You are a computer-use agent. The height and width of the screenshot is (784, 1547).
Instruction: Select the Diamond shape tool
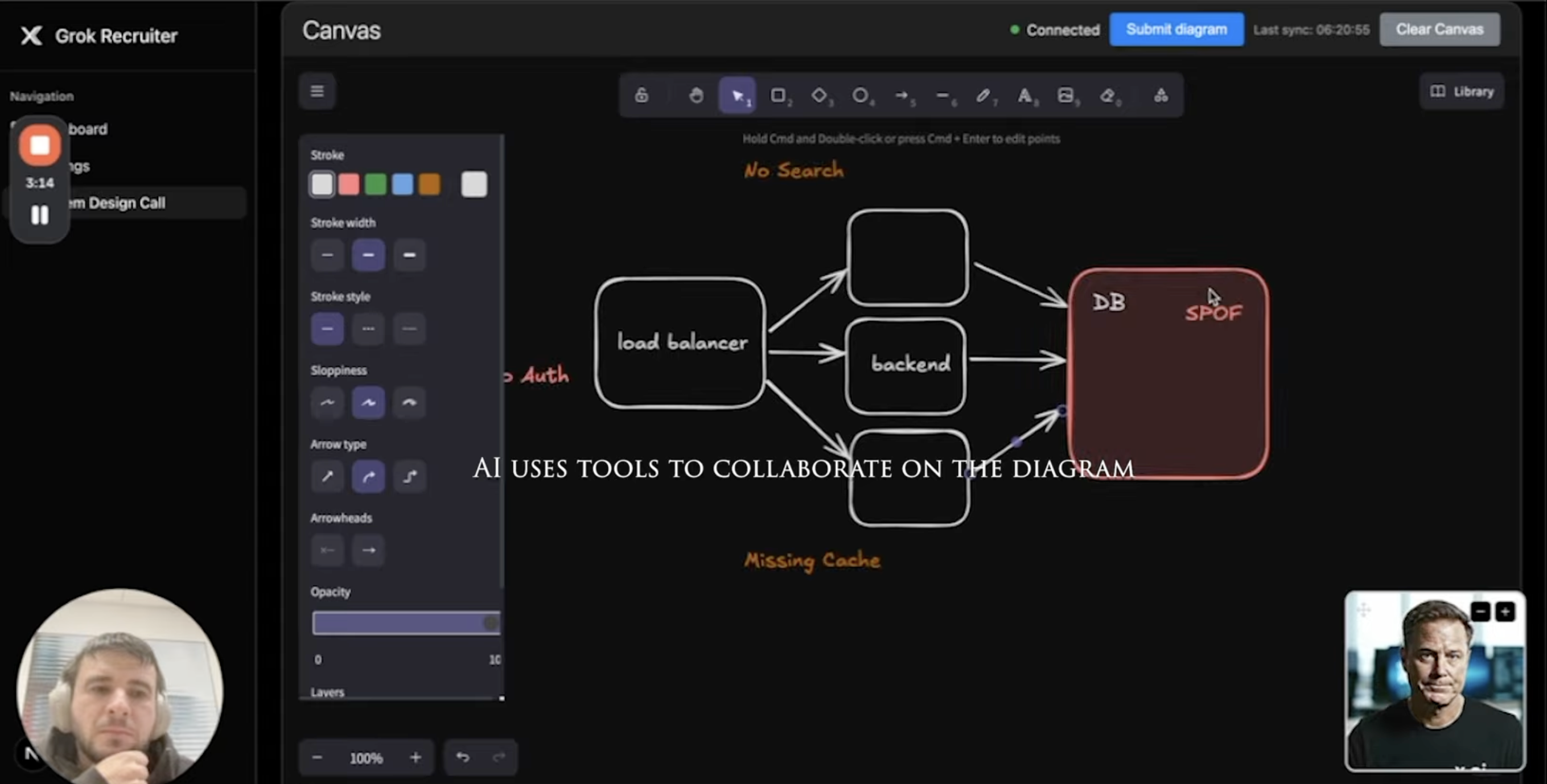coord(819,96)
